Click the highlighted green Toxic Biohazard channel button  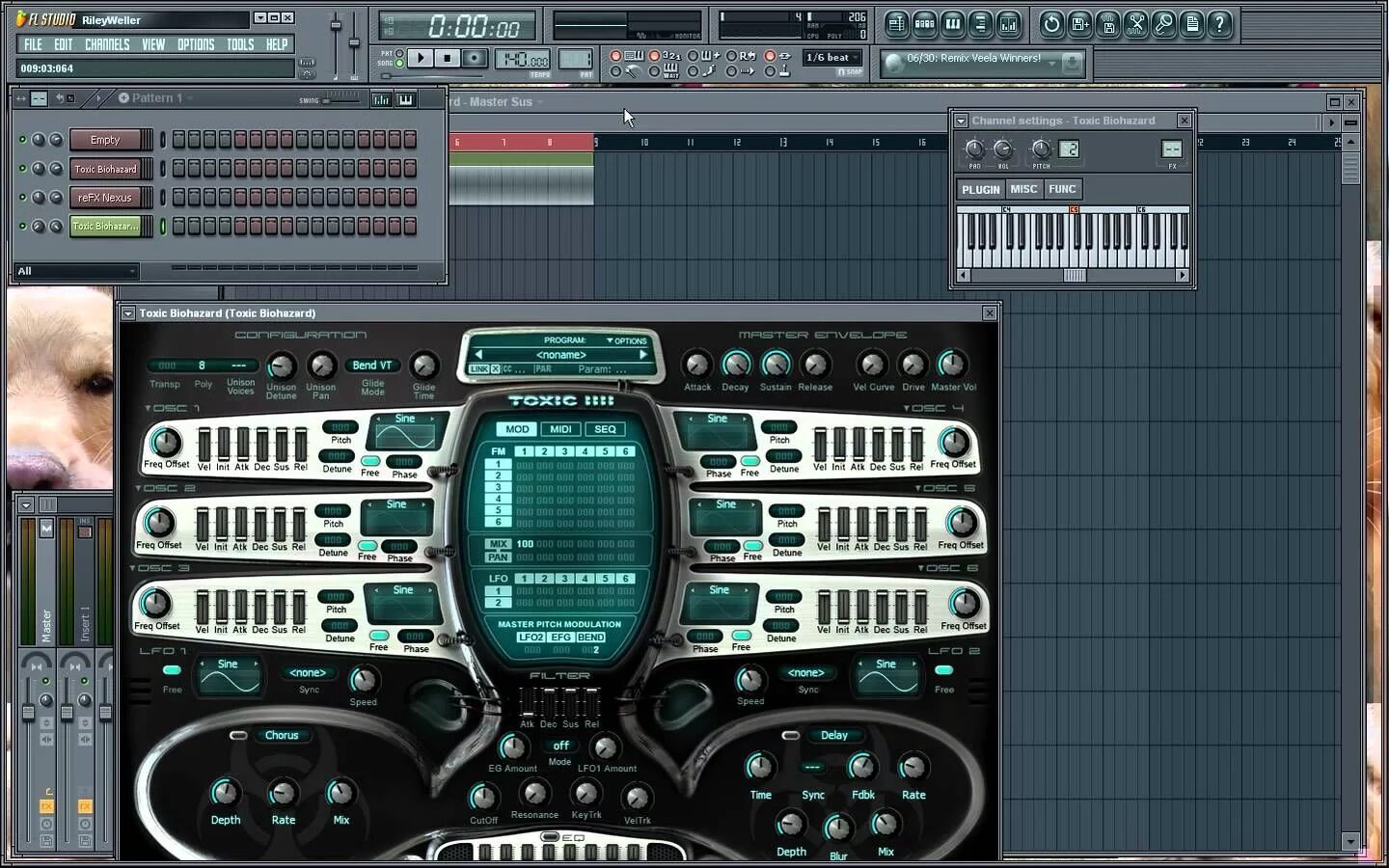[105, 227]
